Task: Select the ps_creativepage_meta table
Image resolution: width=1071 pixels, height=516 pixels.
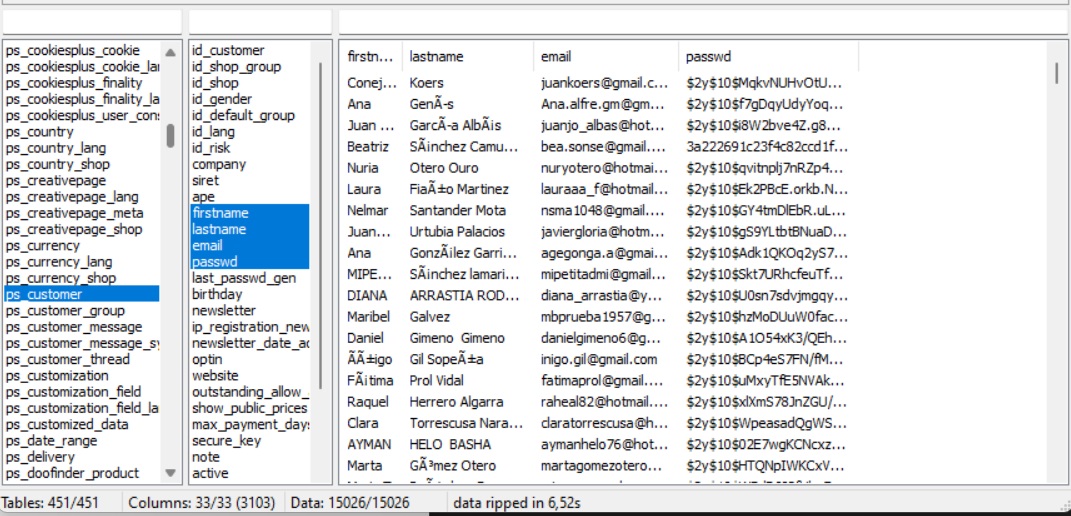Action: (x=81, y=213)
